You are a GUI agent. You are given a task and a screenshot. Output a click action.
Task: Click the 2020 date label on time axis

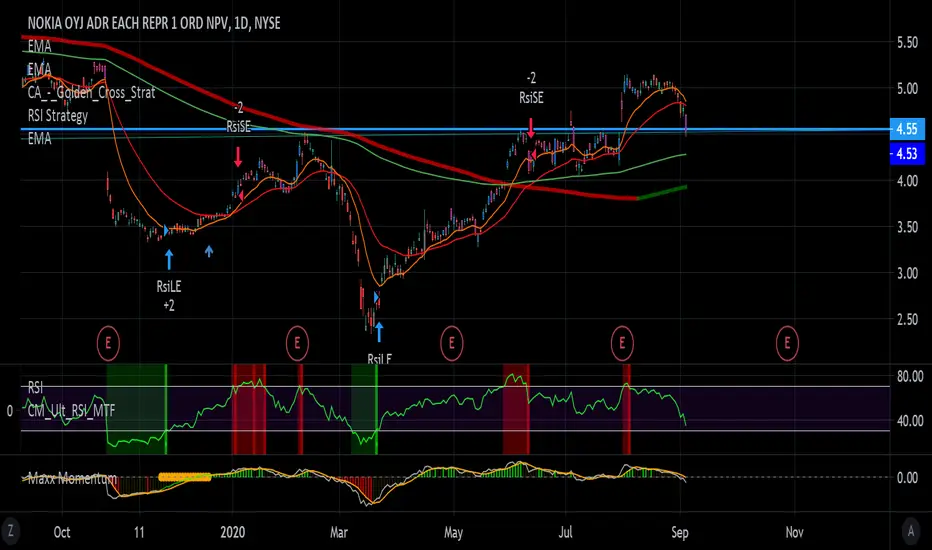point(232,532)
